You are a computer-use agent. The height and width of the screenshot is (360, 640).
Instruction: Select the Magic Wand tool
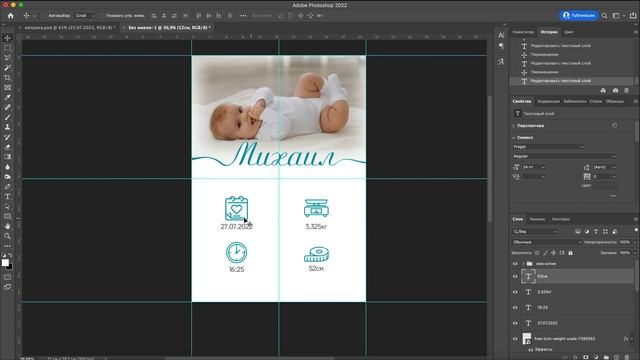pos(7,67)
